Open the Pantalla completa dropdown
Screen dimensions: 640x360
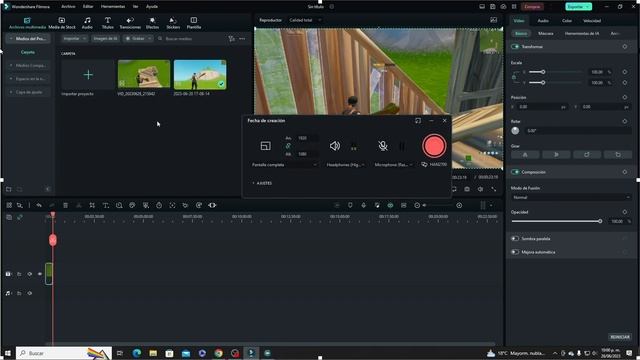[x=284, y=164]
